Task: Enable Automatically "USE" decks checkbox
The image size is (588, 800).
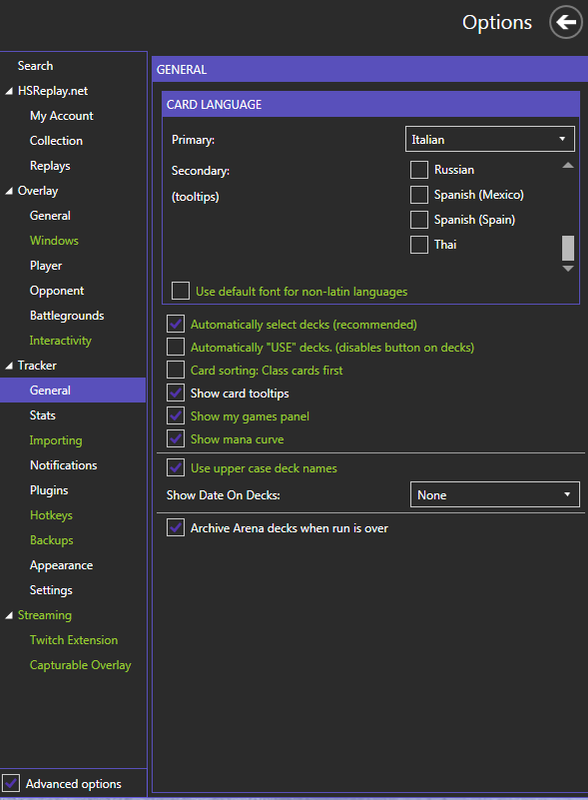Action: (x=176, y=347)
